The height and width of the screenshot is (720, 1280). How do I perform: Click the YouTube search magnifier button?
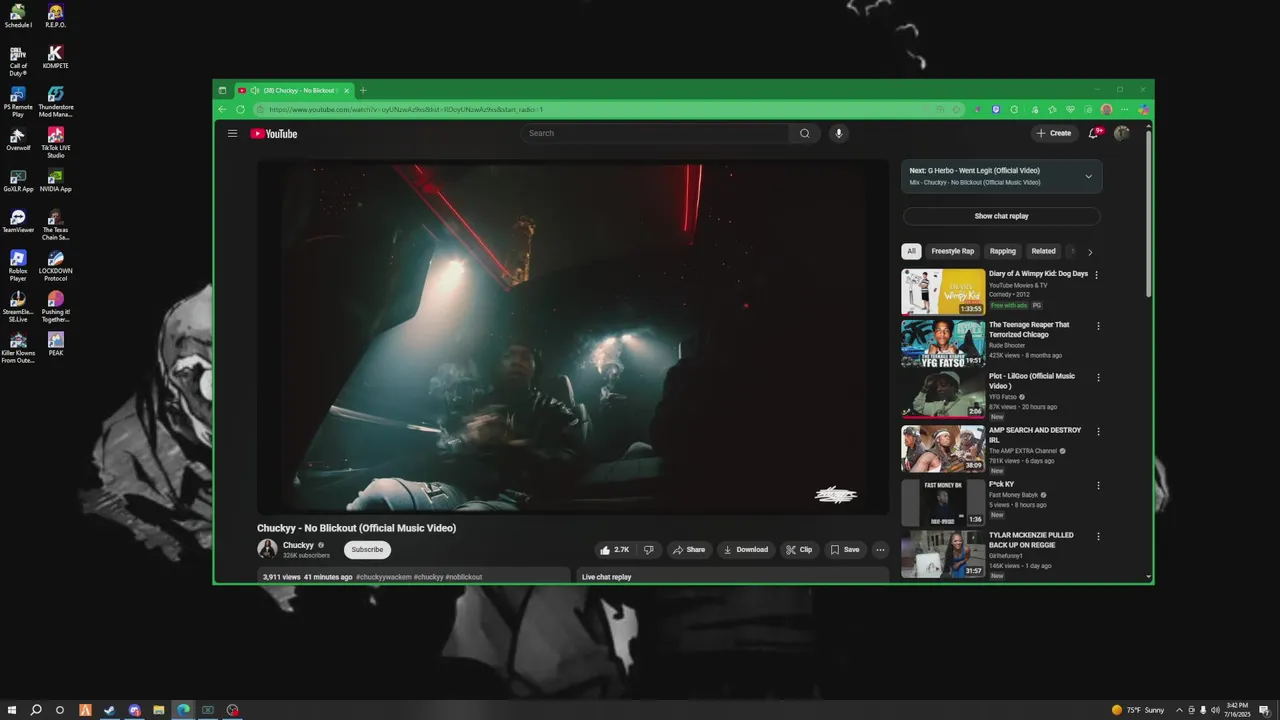click(x=804, y=133)
